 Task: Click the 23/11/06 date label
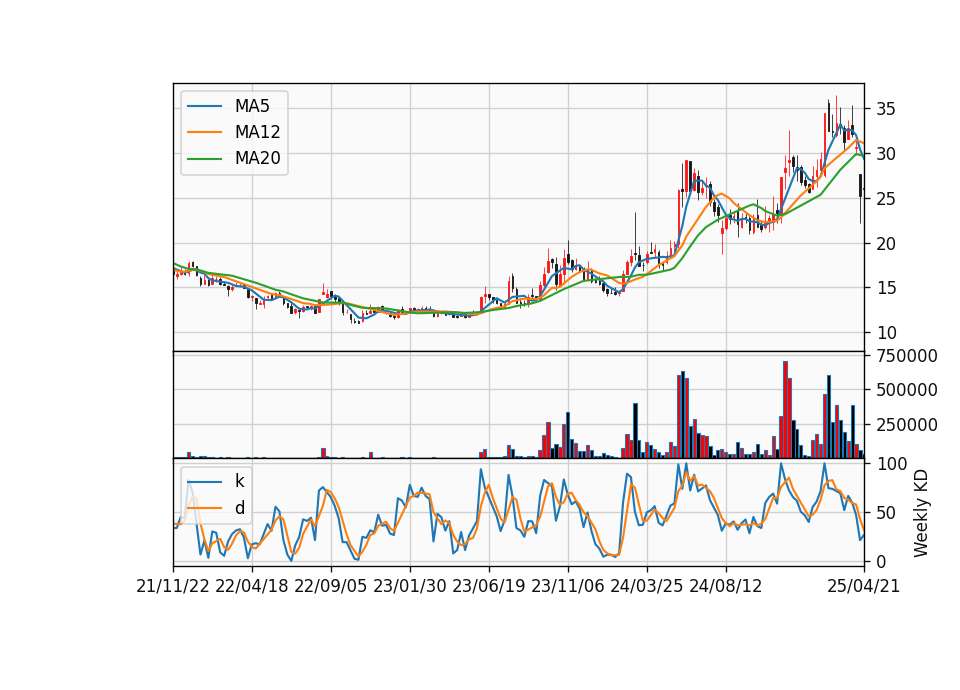click(x=568, y=587)
